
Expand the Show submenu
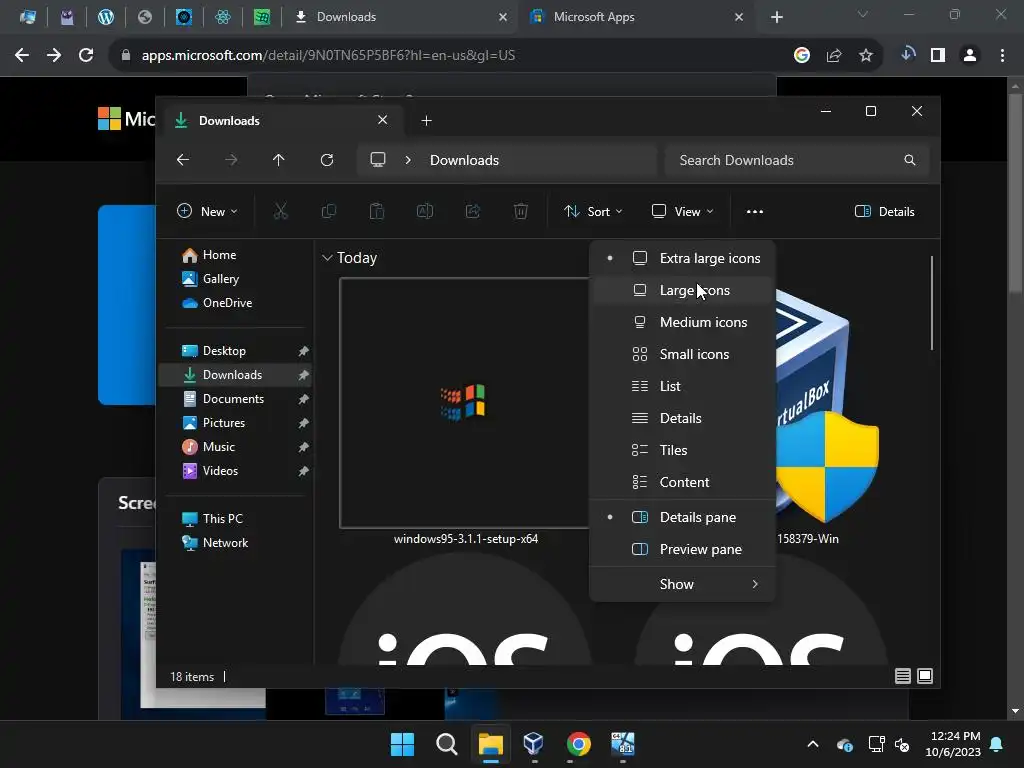click(682, 584)
